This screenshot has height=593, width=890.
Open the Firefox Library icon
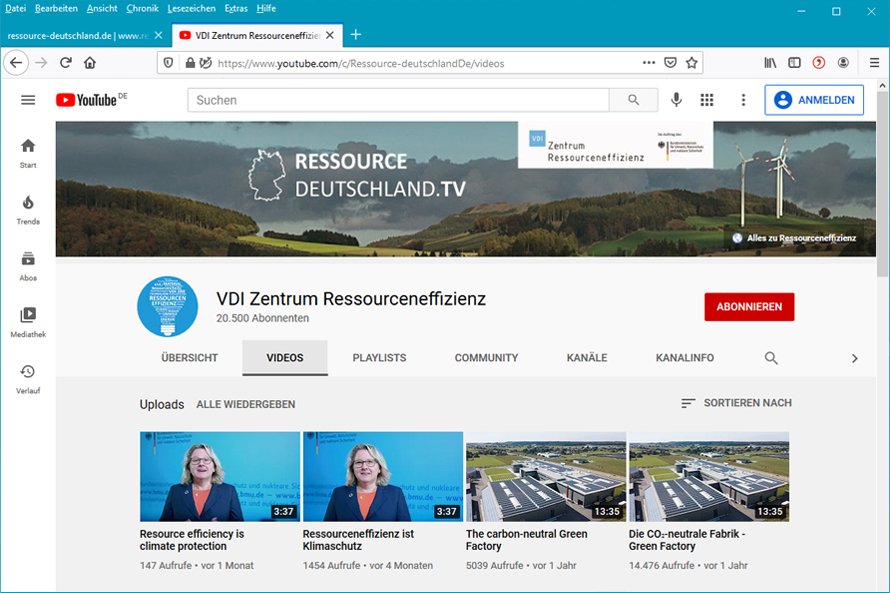click(x=770, y=63)
